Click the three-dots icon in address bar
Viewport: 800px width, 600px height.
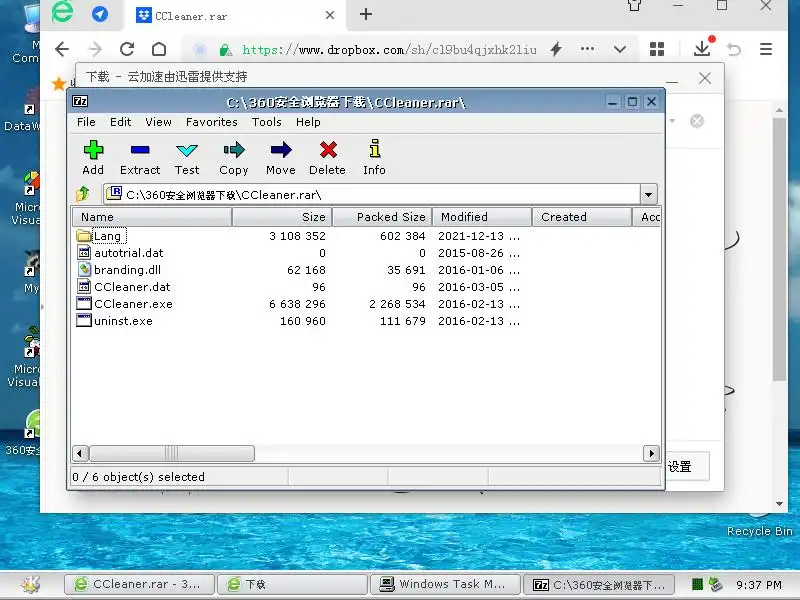tap(587, 49)
